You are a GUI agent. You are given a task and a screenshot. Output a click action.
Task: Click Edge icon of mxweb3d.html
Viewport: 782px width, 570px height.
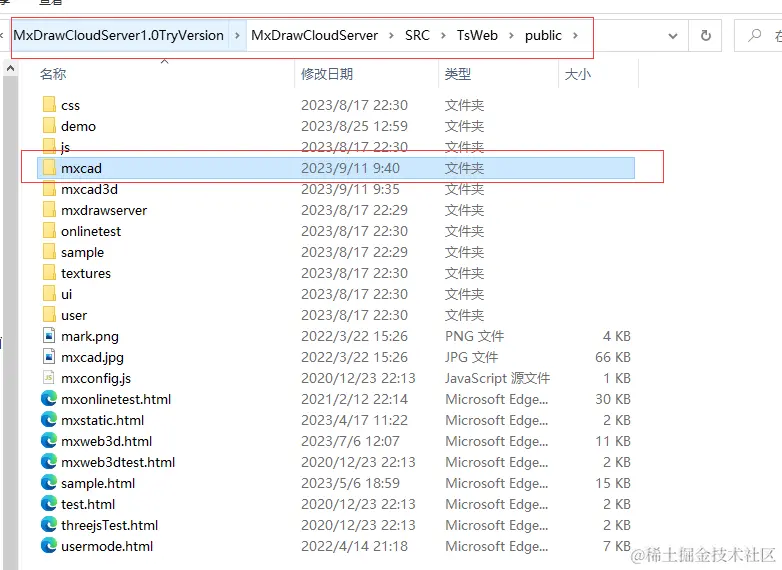pos(49,441)
